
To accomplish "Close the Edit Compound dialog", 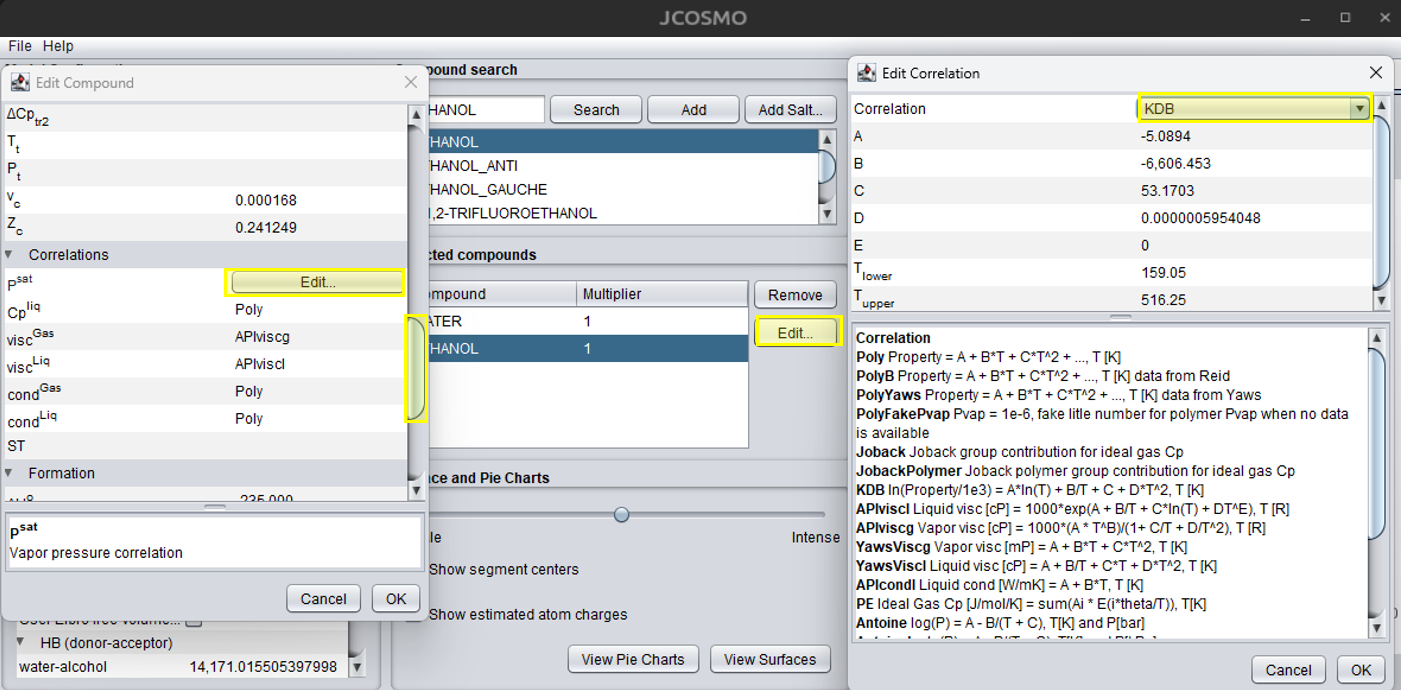I will 411,83.
